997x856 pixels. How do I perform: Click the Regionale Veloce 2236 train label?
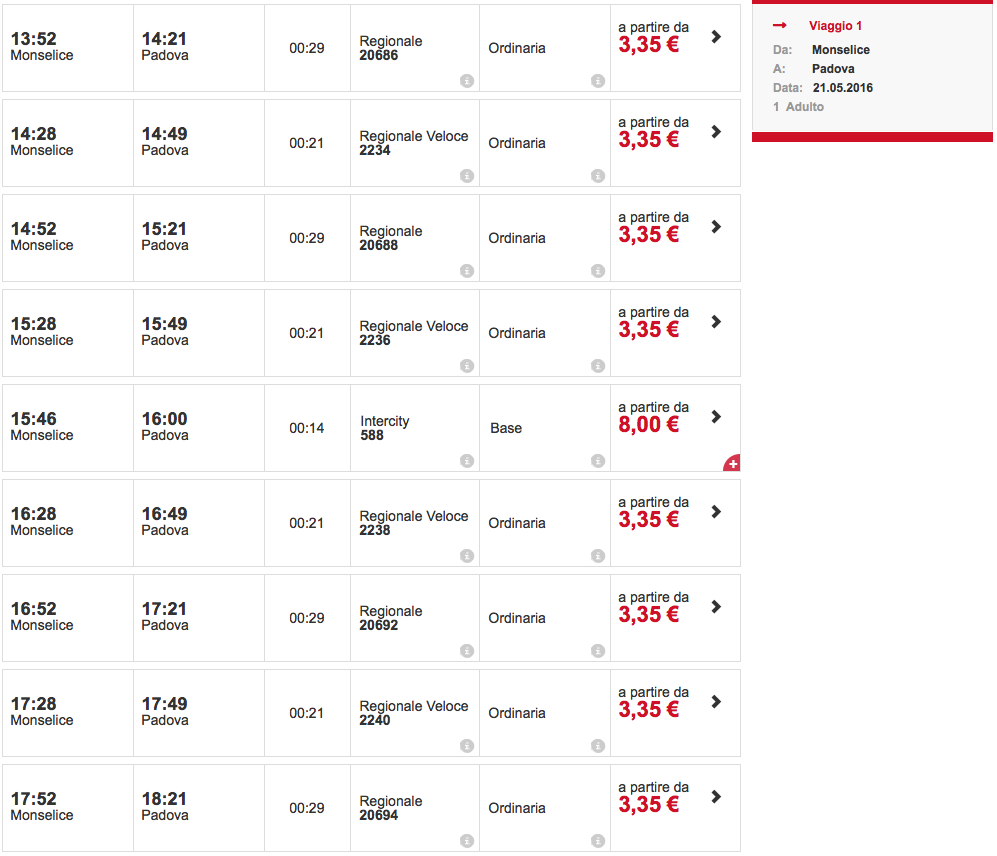point(413,333)
